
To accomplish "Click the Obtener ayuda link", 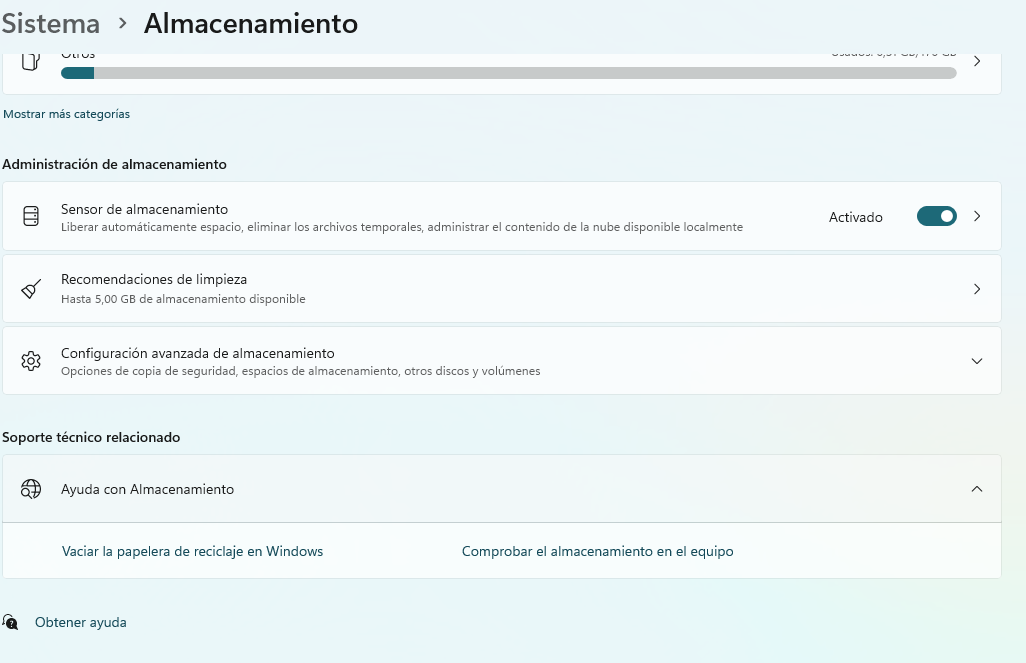I will coord(80,622).
